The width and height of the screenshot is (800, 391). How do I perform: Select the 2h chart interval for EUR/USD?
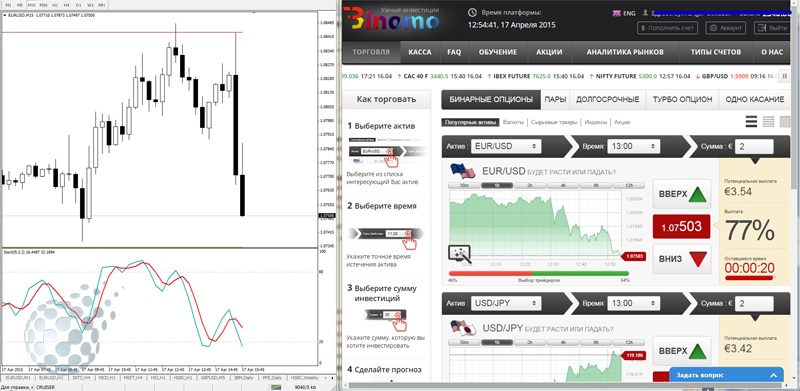pyautogui.click(x=530, y=186)
